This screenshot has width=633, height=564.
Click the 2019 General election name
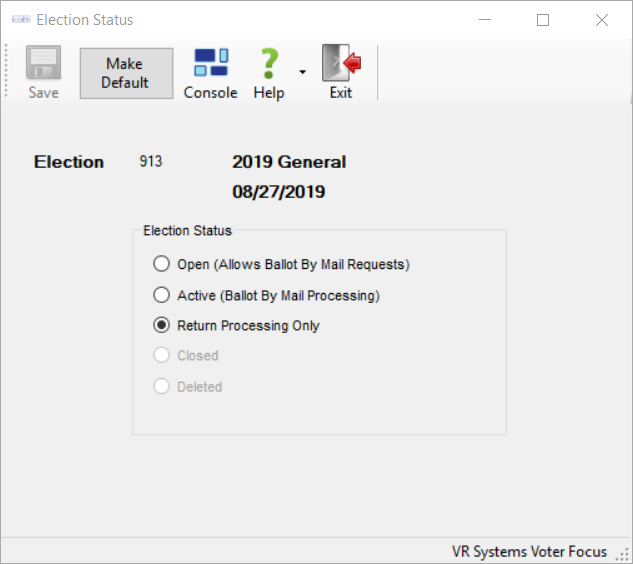[289, 161]
